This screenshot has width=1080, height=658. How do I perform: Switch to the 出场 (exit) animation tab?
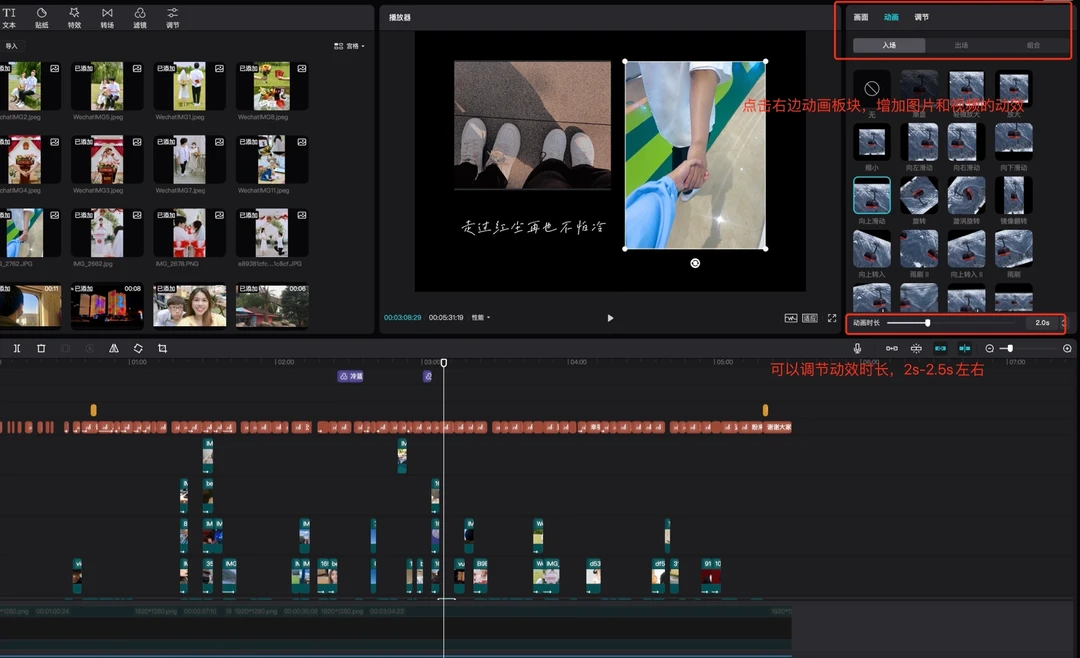pos(961,45)
